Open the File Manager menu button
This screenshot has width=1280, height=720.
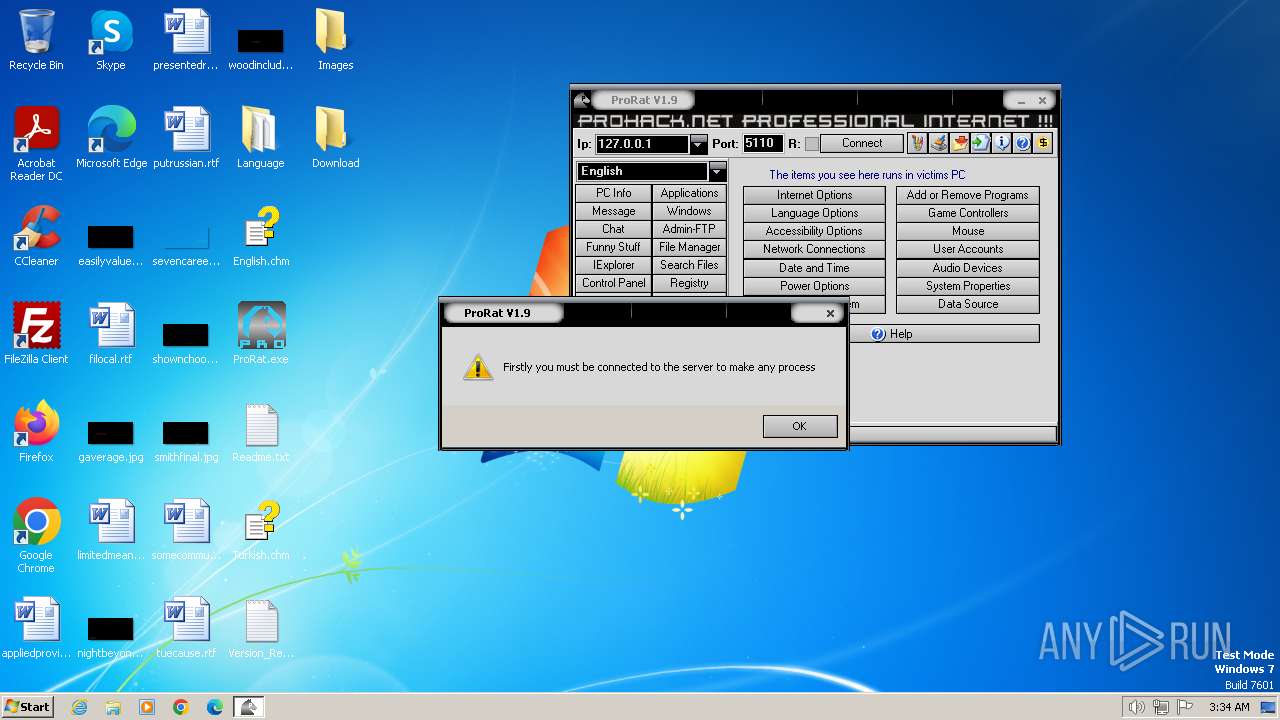click(x=689, y=248)
